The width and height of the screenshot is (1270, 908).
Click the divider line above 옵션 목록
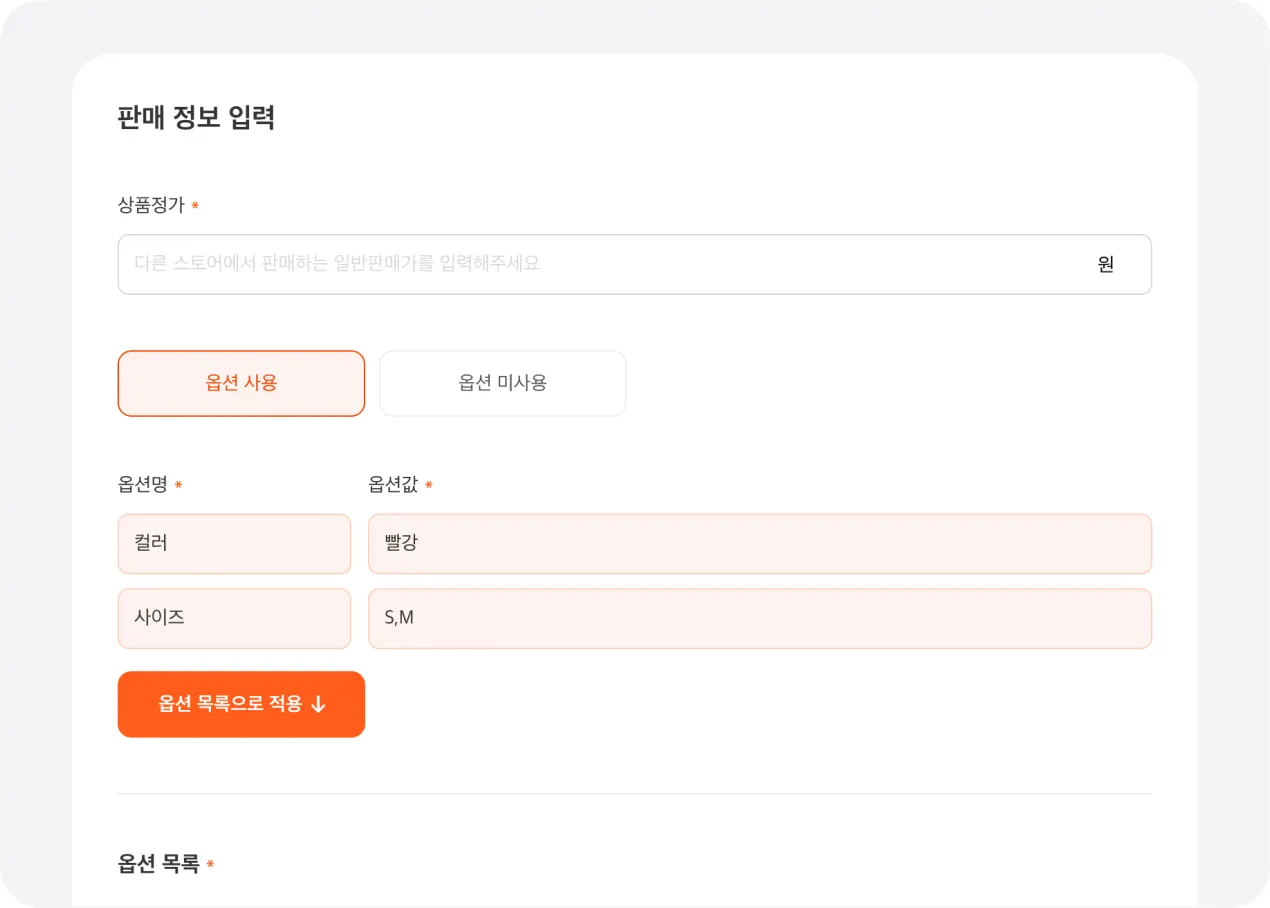click(x=634, y=794)
